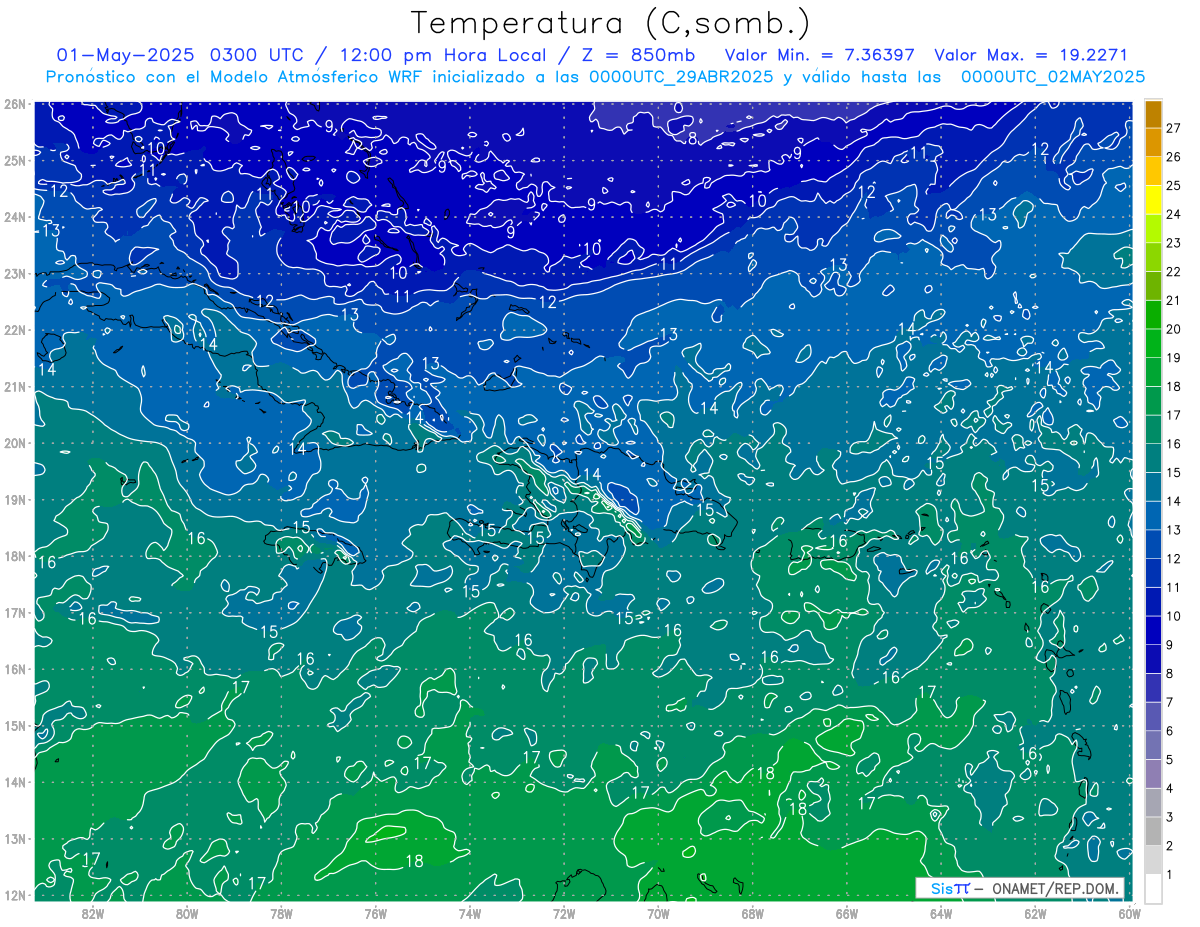The image size is (1200, 927).
Task: Click the 72W longitude axis label
Action: [x=564, y=913]
